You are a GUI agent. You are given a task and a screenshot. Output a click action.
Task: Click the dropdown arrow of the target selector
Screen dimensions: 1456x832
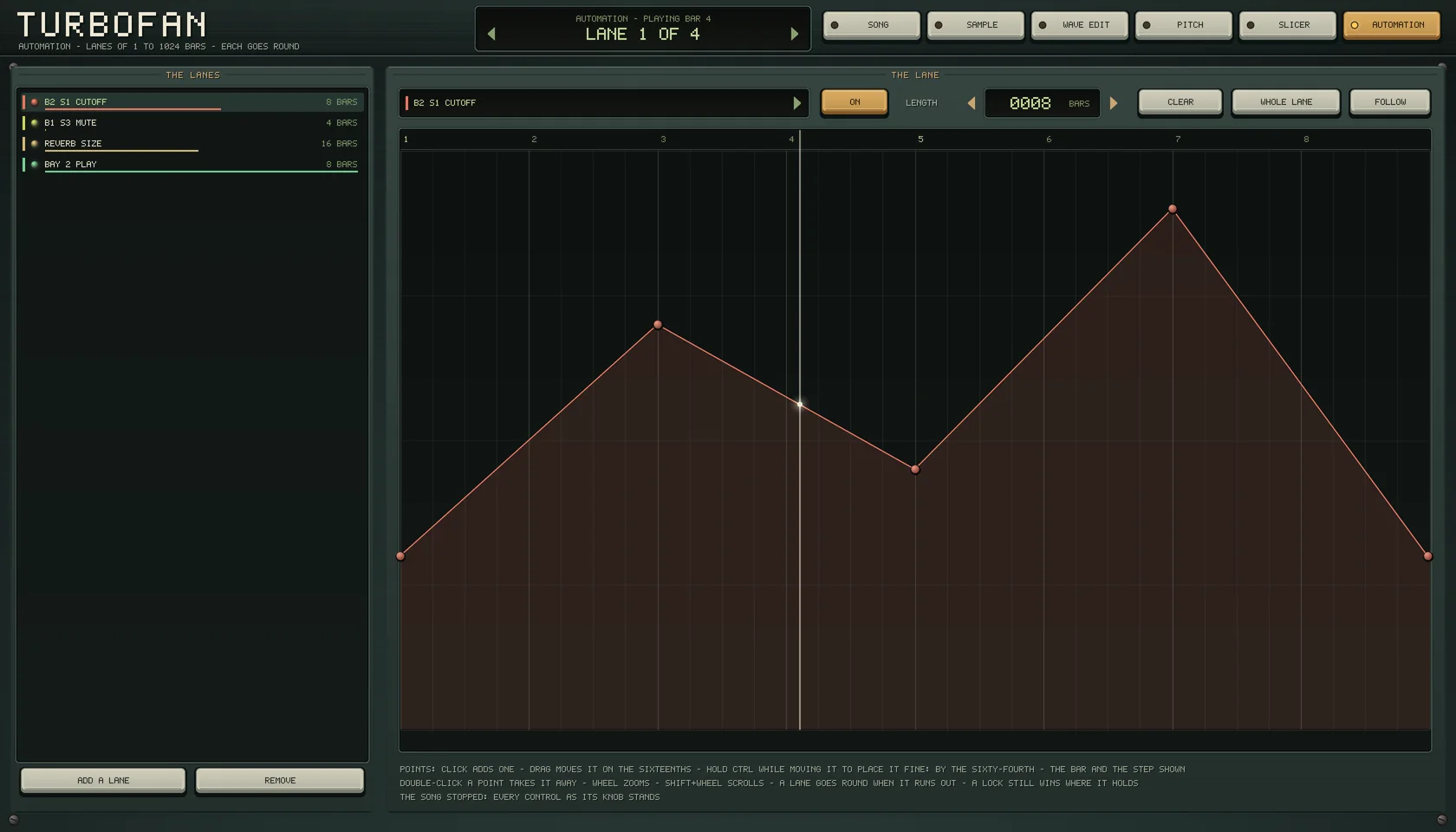click(x=796, y=103)
